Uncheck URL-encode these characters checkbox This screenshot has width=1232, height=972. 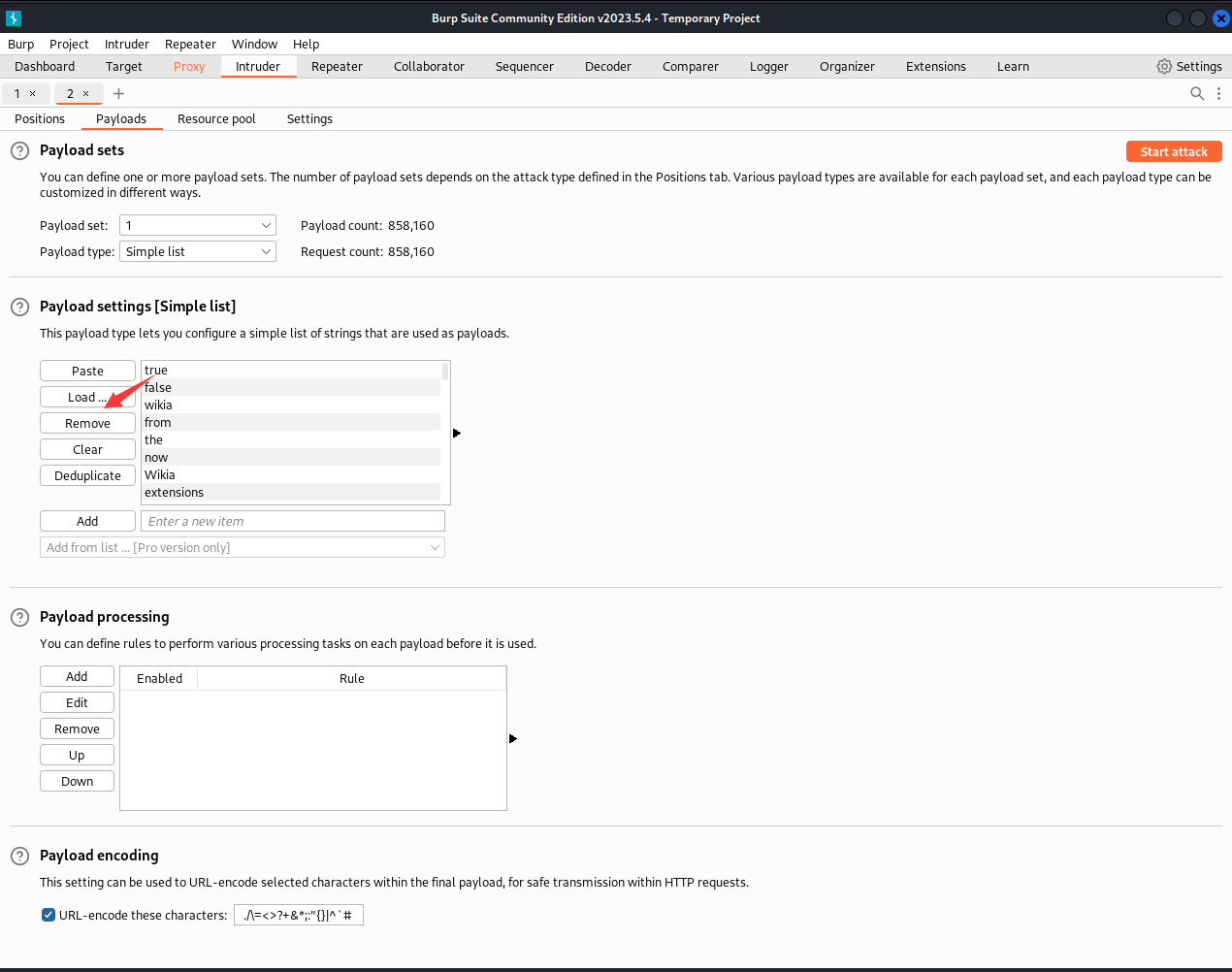pyautogui.click(x=49, y=915)
